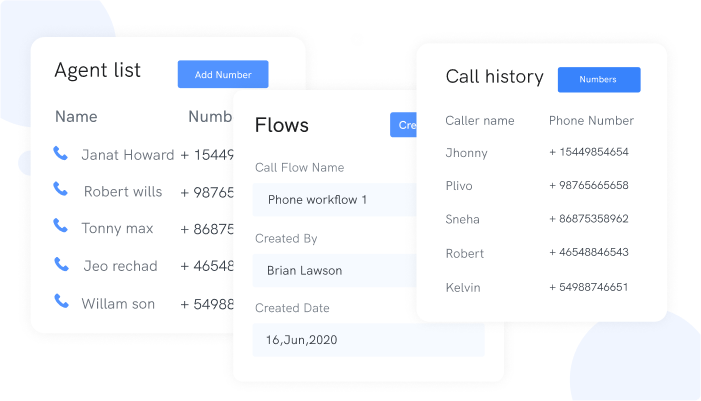
Task: Click the blue Create button in Flows
Action: click(x=403, y=125)
